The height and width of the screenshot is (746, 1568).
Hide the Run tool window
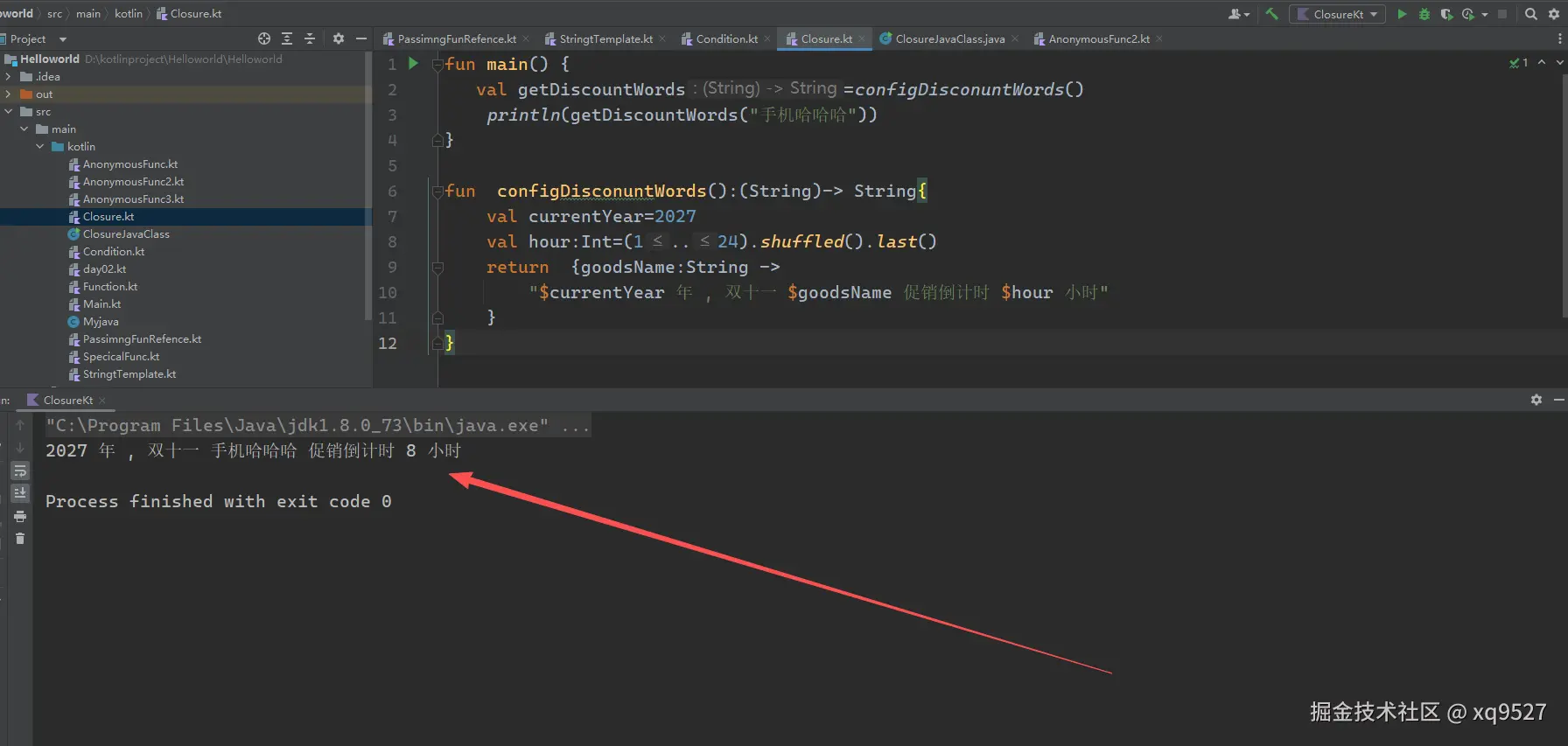[x=1559, y=400]
